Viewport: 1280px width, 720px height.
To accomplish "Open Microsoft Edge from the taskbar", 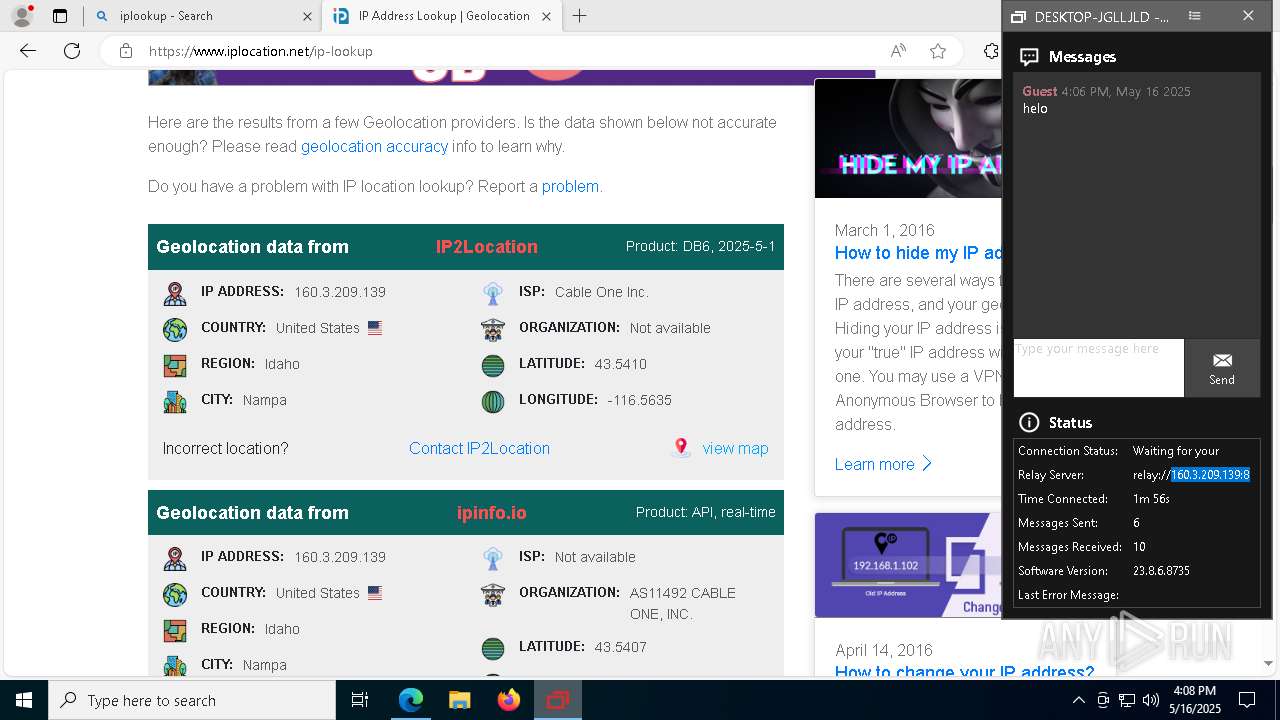I will click(x=411, y=700).
